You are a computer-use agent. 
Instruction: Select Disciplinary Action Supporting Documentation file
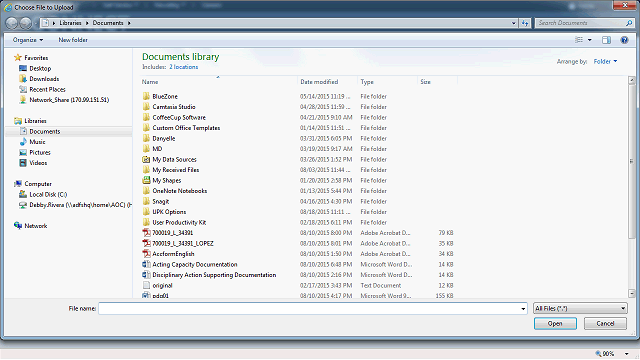214,275
